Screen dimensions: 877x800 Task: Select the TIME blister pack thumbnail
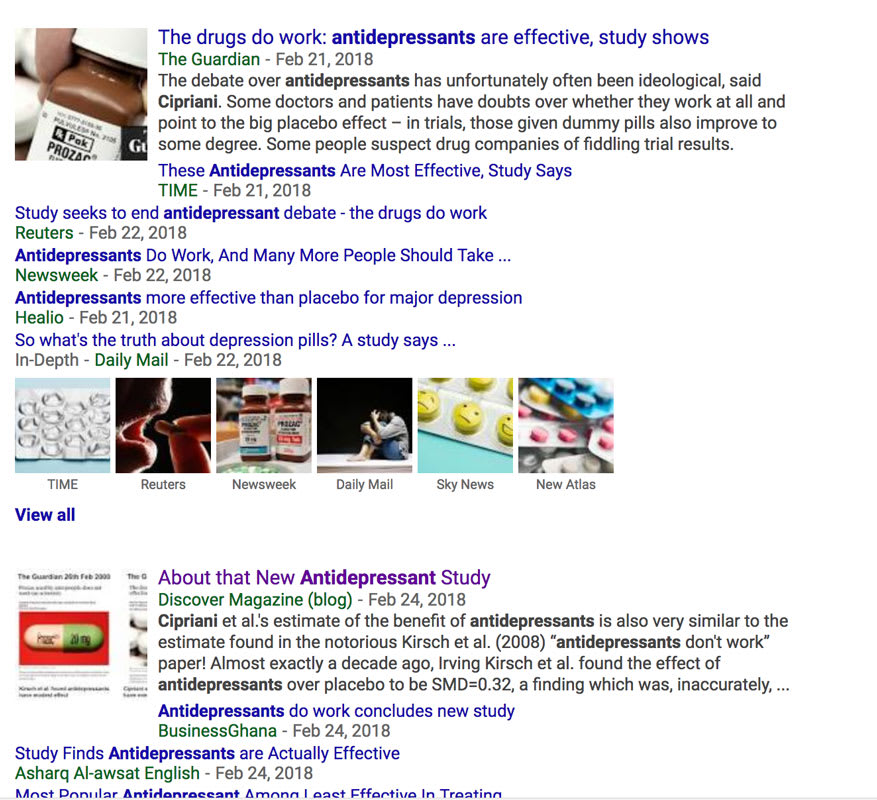[63, 426]
